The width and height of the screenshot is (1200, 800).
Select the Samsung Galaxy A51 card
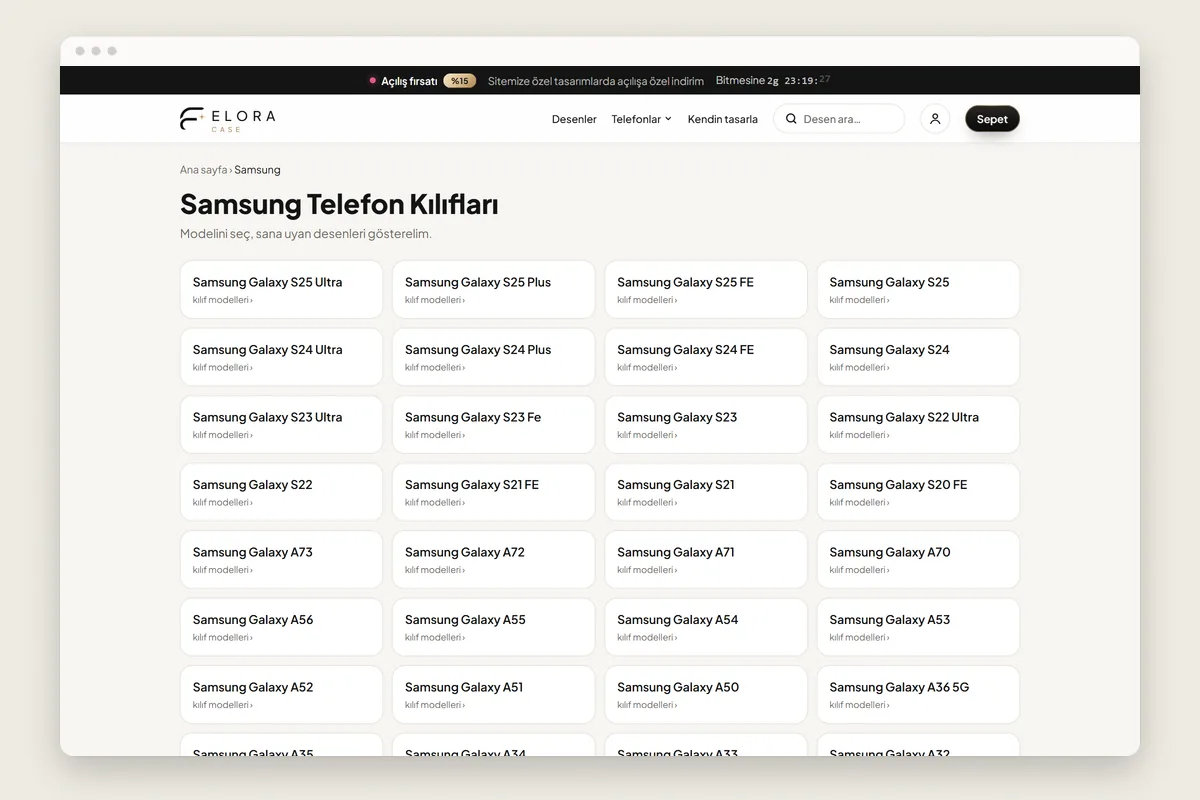tap(494, 695)
